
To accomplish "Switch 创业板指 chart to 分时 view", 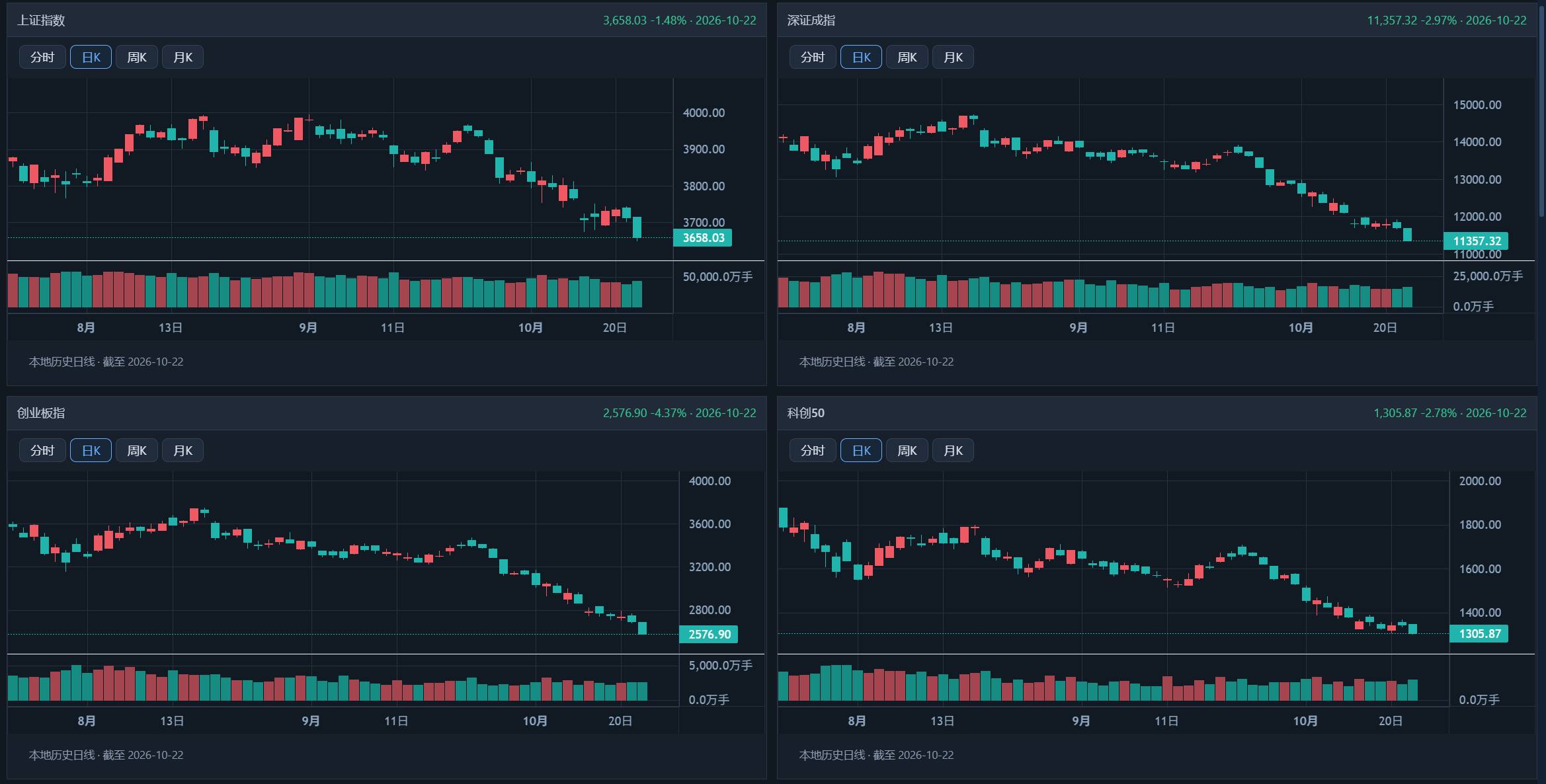I will click(42, 451).
